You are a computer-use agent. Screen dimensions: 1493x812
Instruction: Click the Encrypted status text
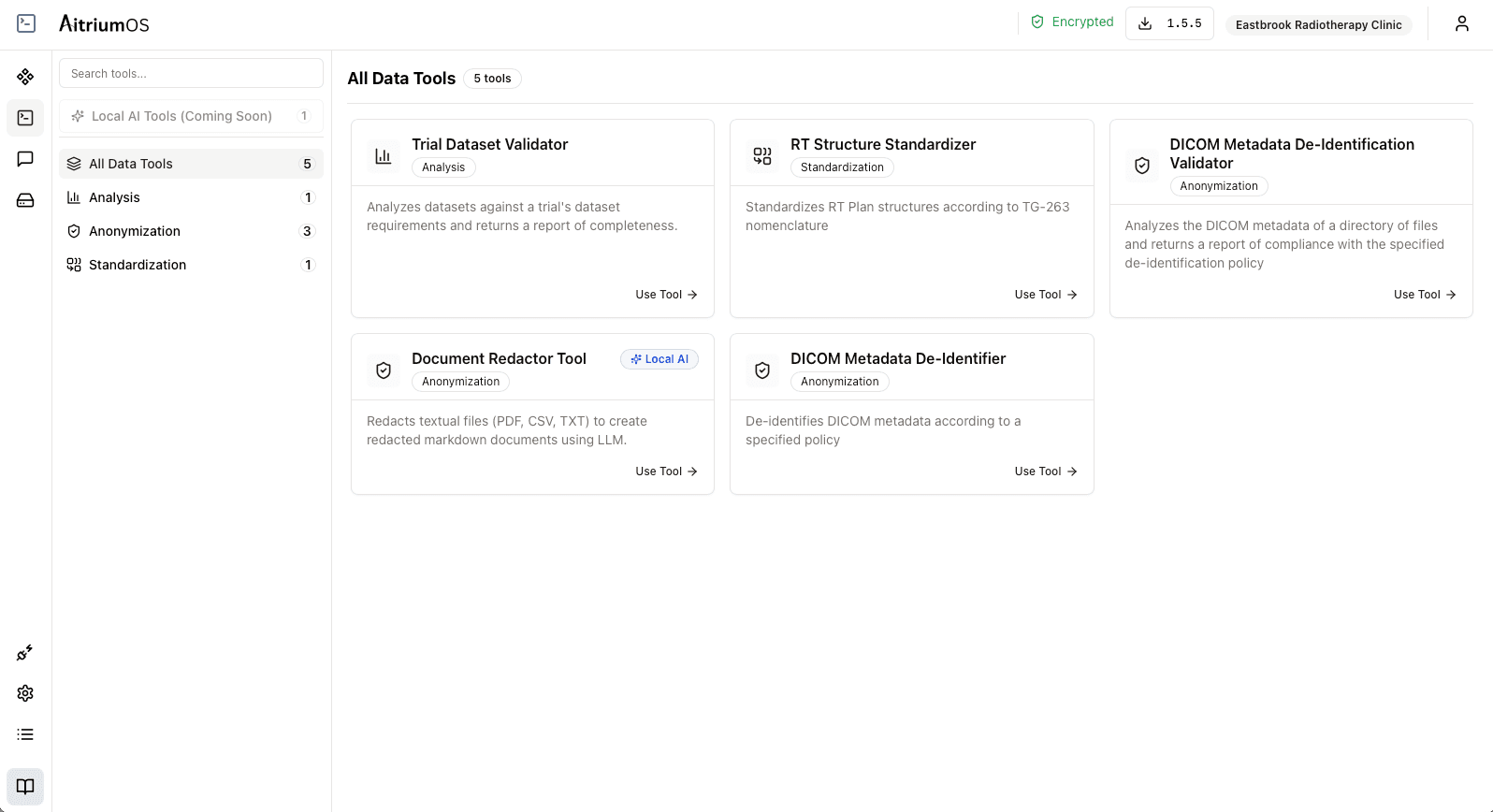(1082, 22)
